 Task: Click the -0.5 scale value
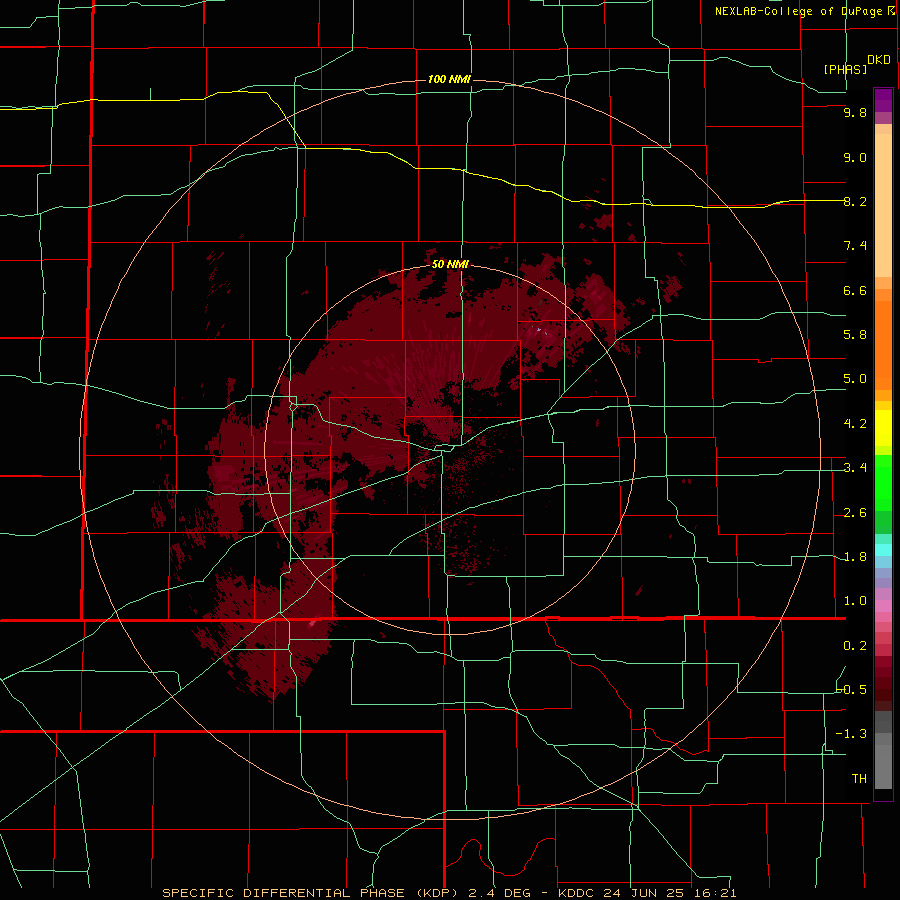(x=852, y=690)
